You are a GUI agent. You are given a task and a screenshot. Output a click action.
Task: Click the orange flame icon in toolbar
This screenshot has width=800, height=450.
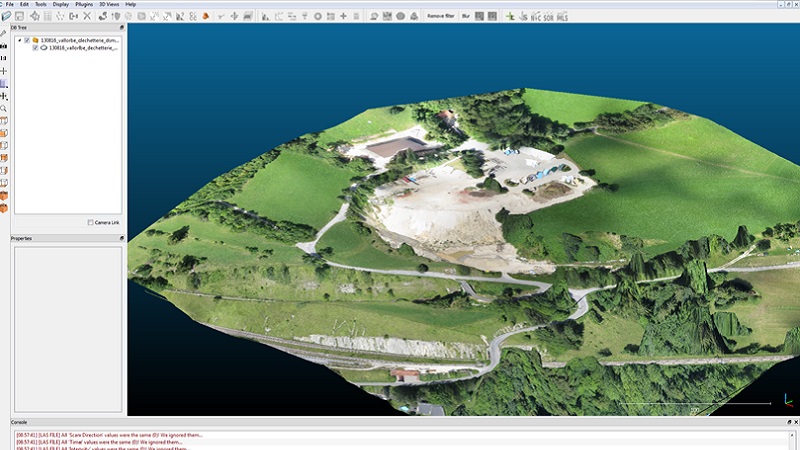pos(206,16)
